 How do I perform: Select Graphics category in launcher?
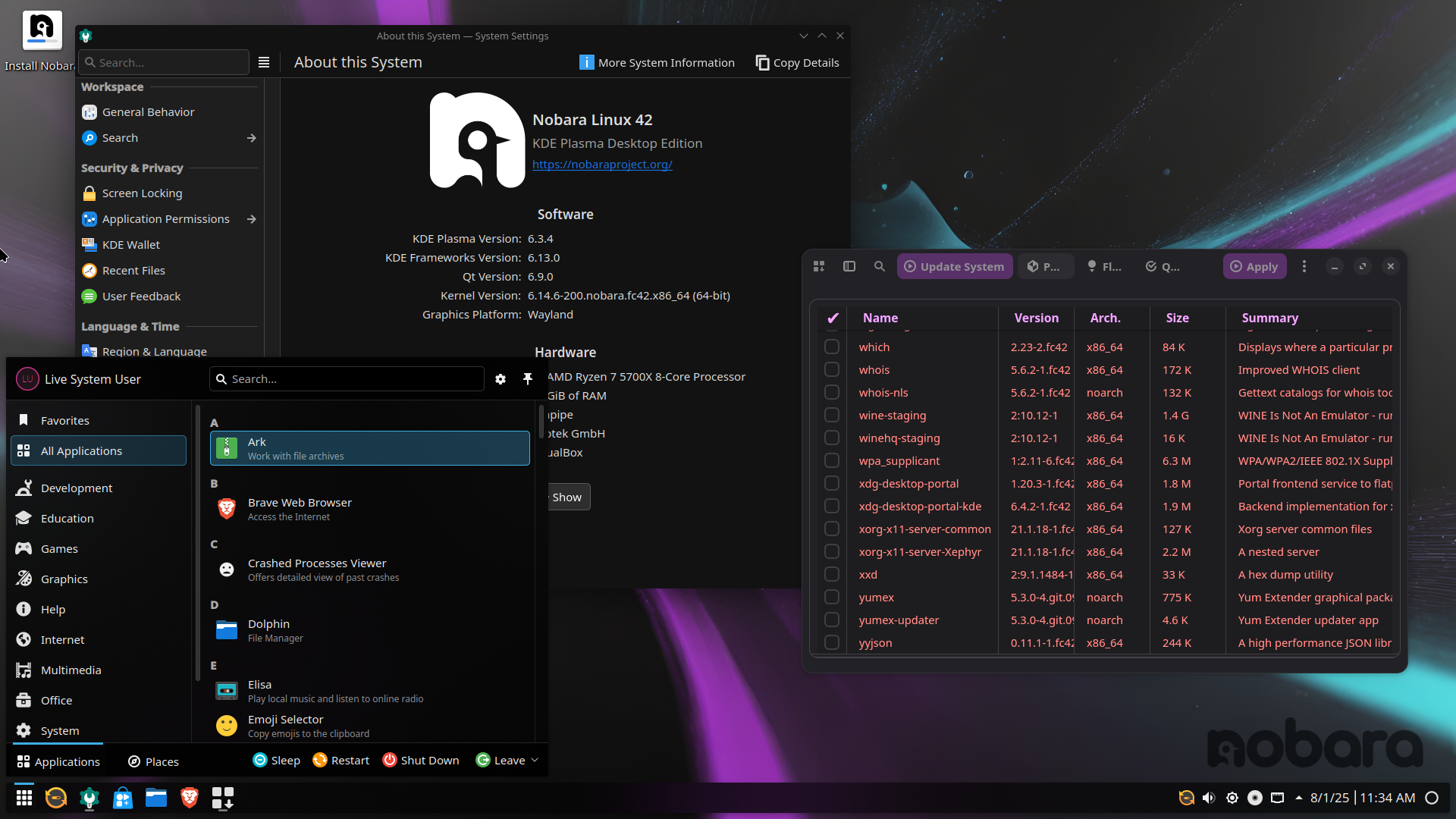point(99,579)
